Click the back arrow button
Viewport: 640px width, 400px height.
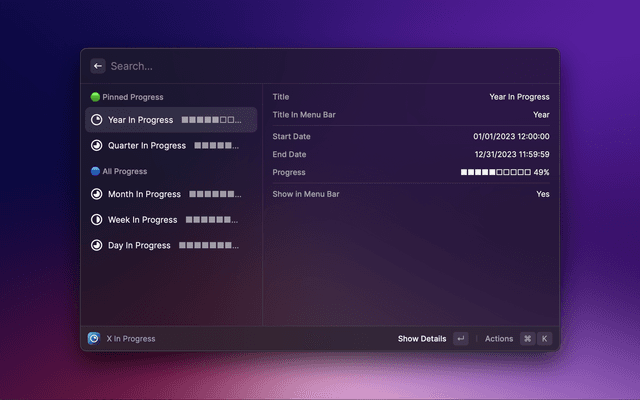(x=98, y=66)
